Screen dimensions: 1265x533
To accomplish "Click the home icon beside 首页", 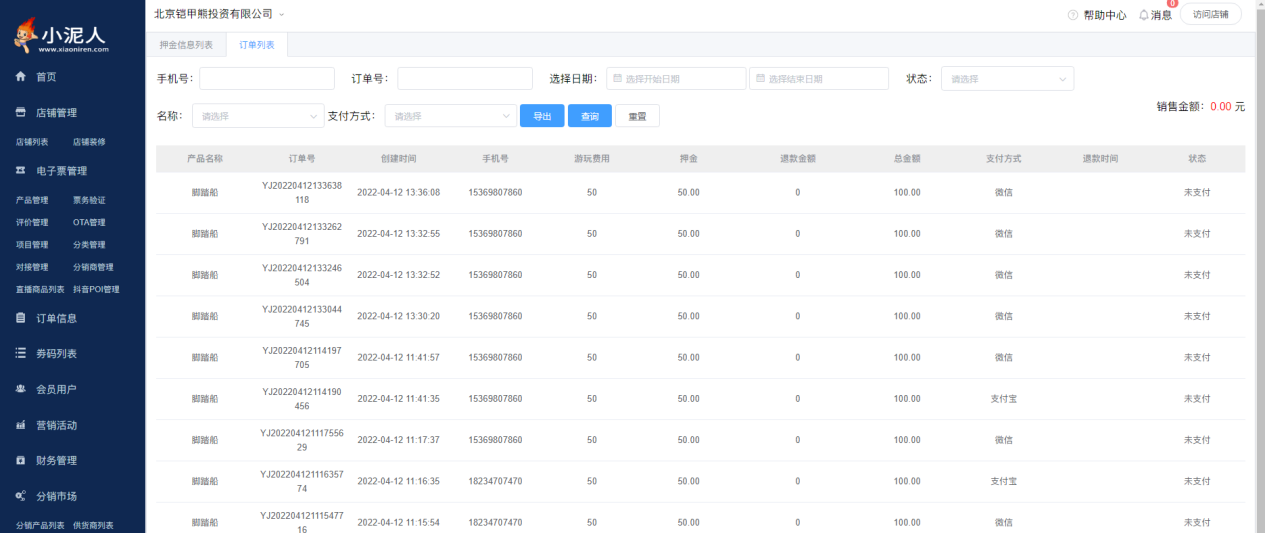I will click(20, 77).
